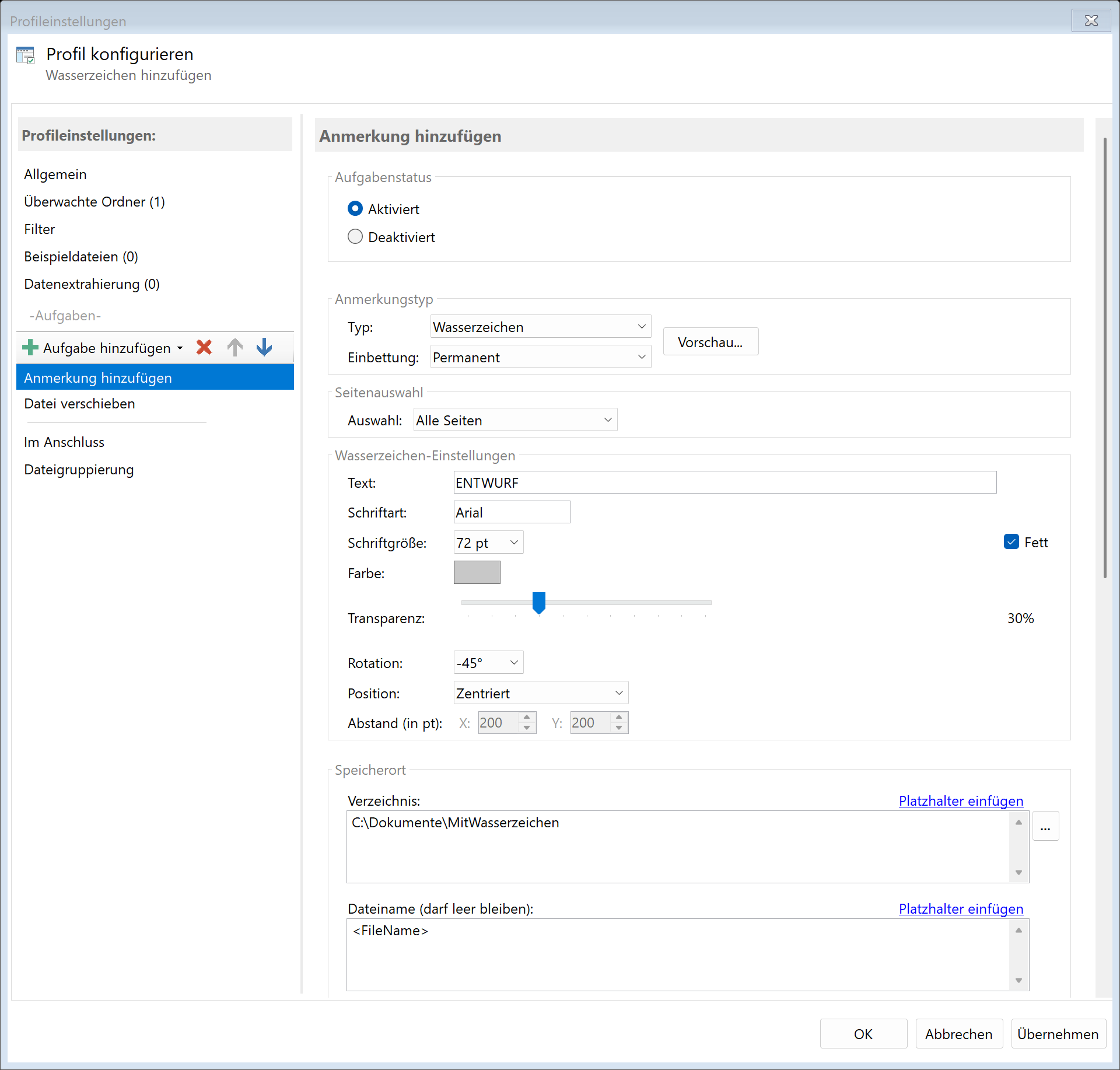Delete task with the red X icon
1120x1070 pixels.
204,348
